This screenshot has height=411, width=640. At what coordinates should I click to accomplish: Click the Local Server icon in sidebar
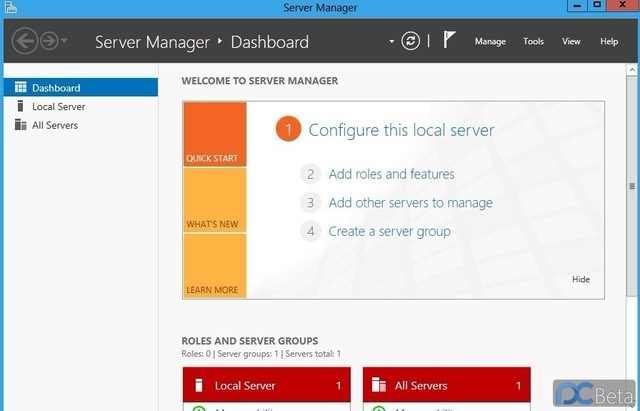[20, 106]
